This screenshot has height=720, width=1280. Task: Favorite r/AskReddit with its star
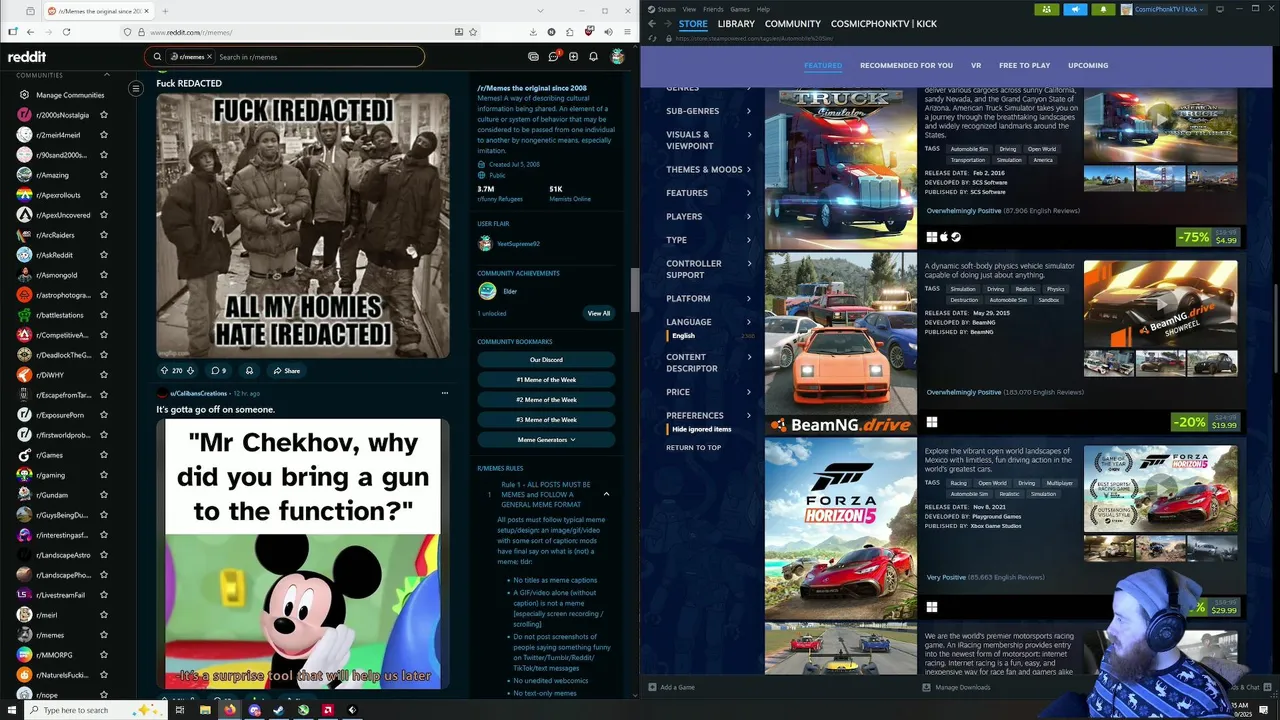pyautogui.click(x=103, y=255)
